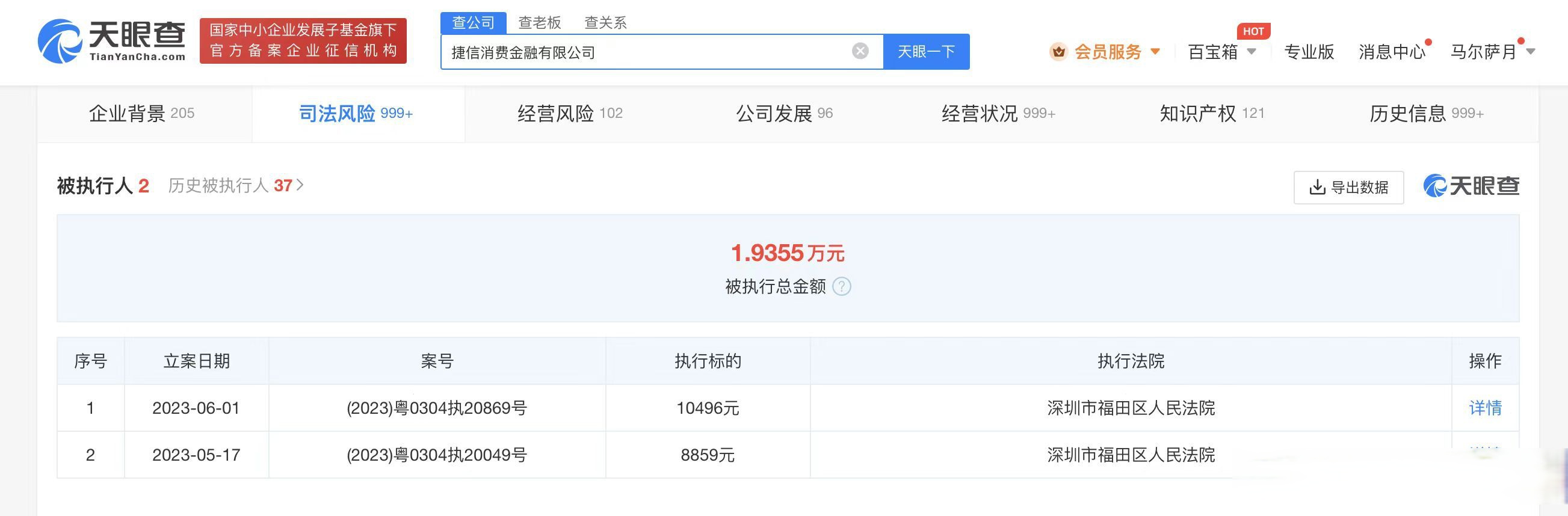The width and height of the screenshot is (1568, 516).
Task: Click the company name search field
Action: [645, 52]
